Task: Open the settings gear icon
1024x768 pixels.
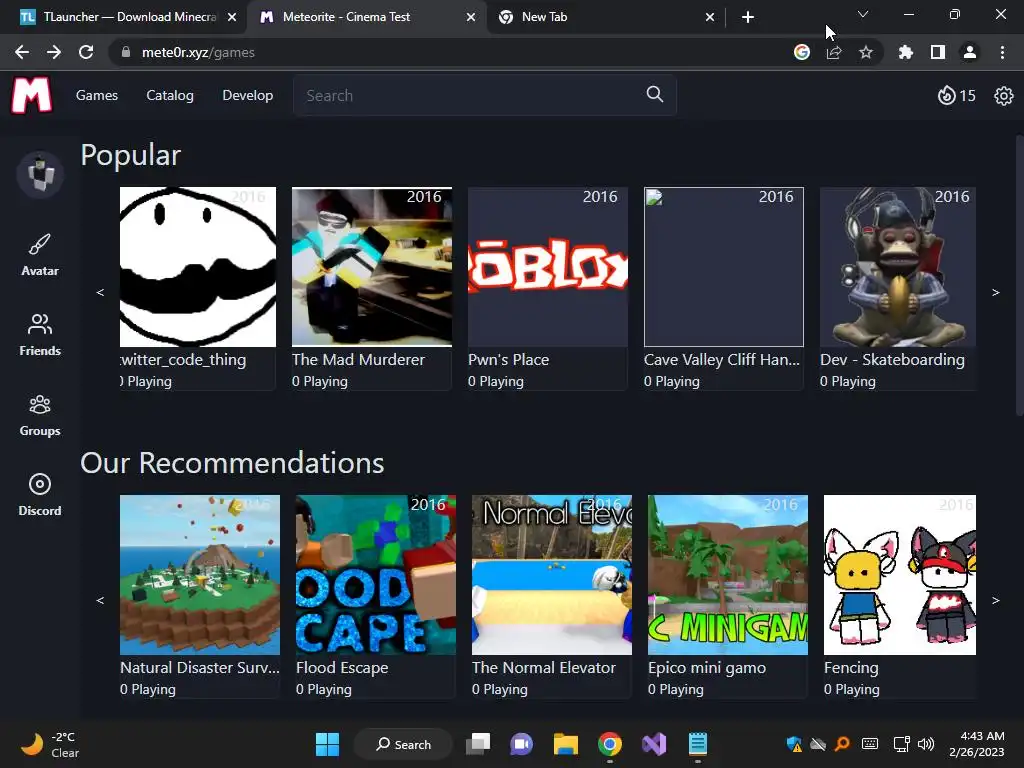Action: tap(1003, 96)
